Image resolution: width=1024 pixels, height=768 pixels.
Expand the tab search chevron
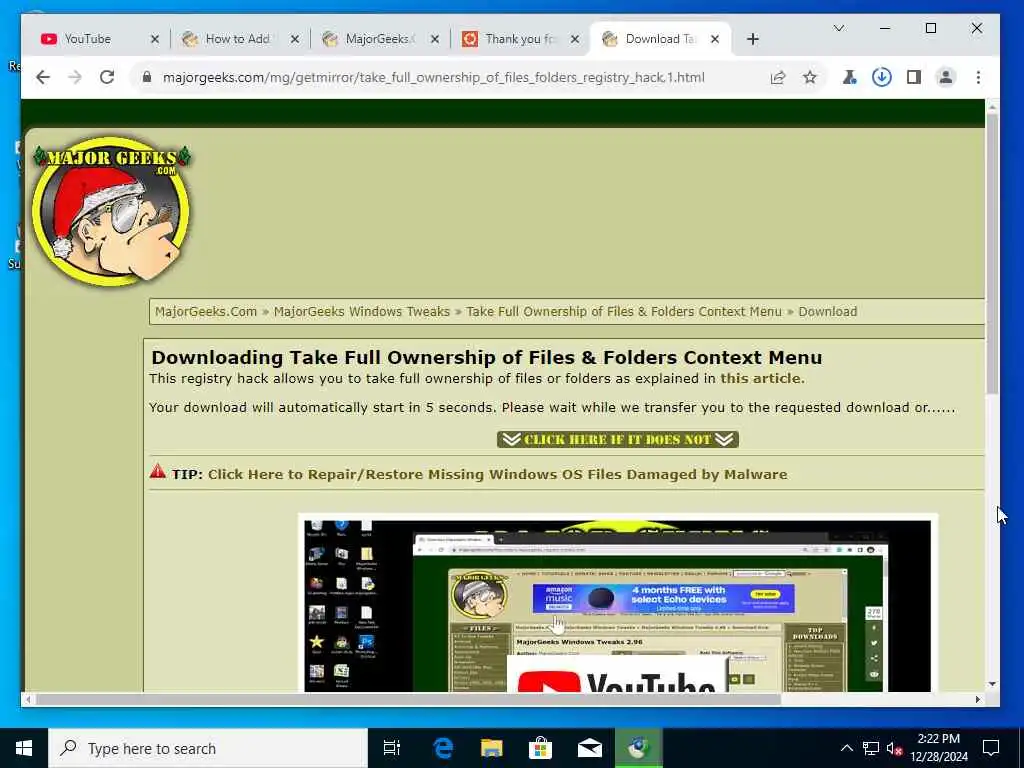point(839,28)
